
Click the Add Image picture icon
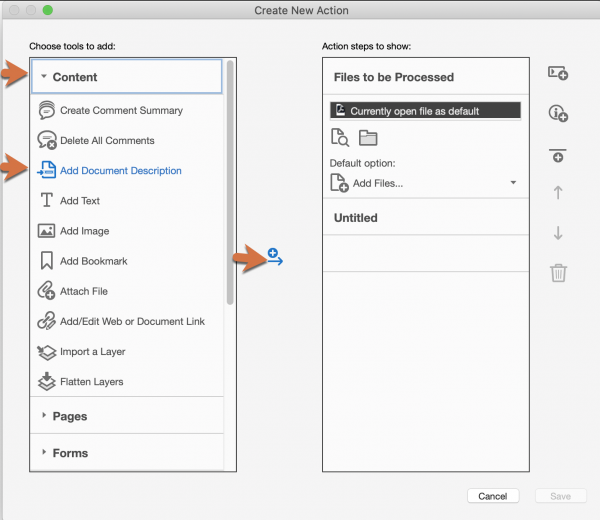pyautogui.click(x=46, y=231)
